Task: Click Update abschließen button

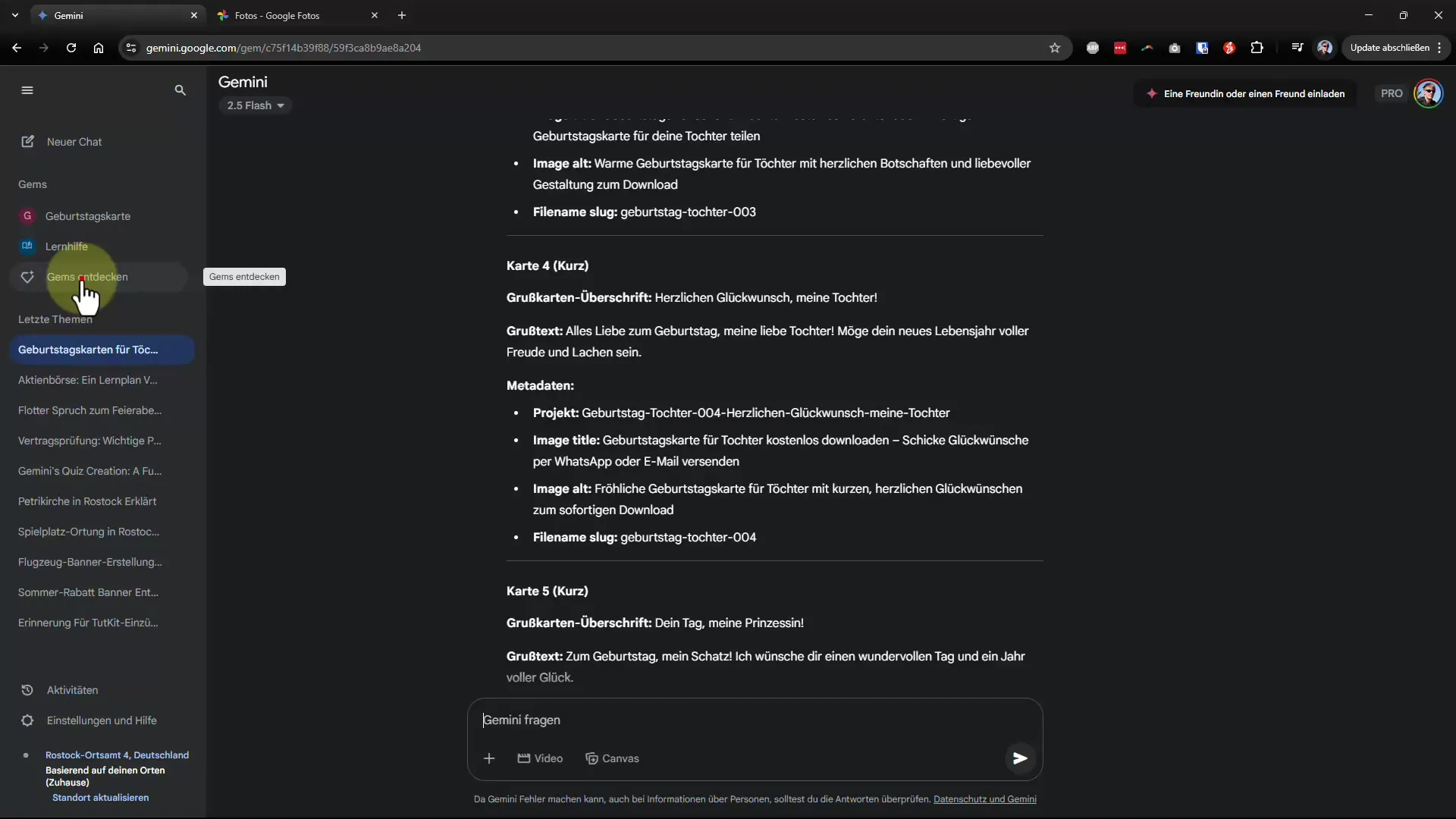Action: pos(1395,48)
